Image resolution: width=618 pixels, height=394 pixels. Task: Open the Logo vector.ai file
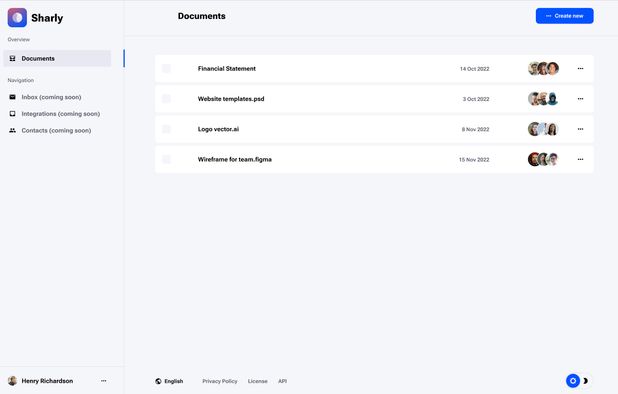tap(218, 129)
